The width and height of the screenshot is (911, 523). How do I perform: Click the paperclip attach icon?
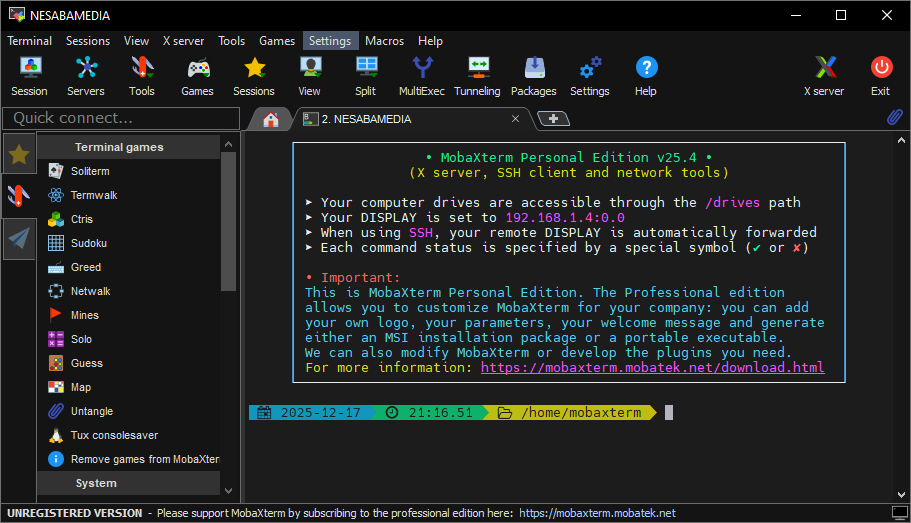point(895,118)
